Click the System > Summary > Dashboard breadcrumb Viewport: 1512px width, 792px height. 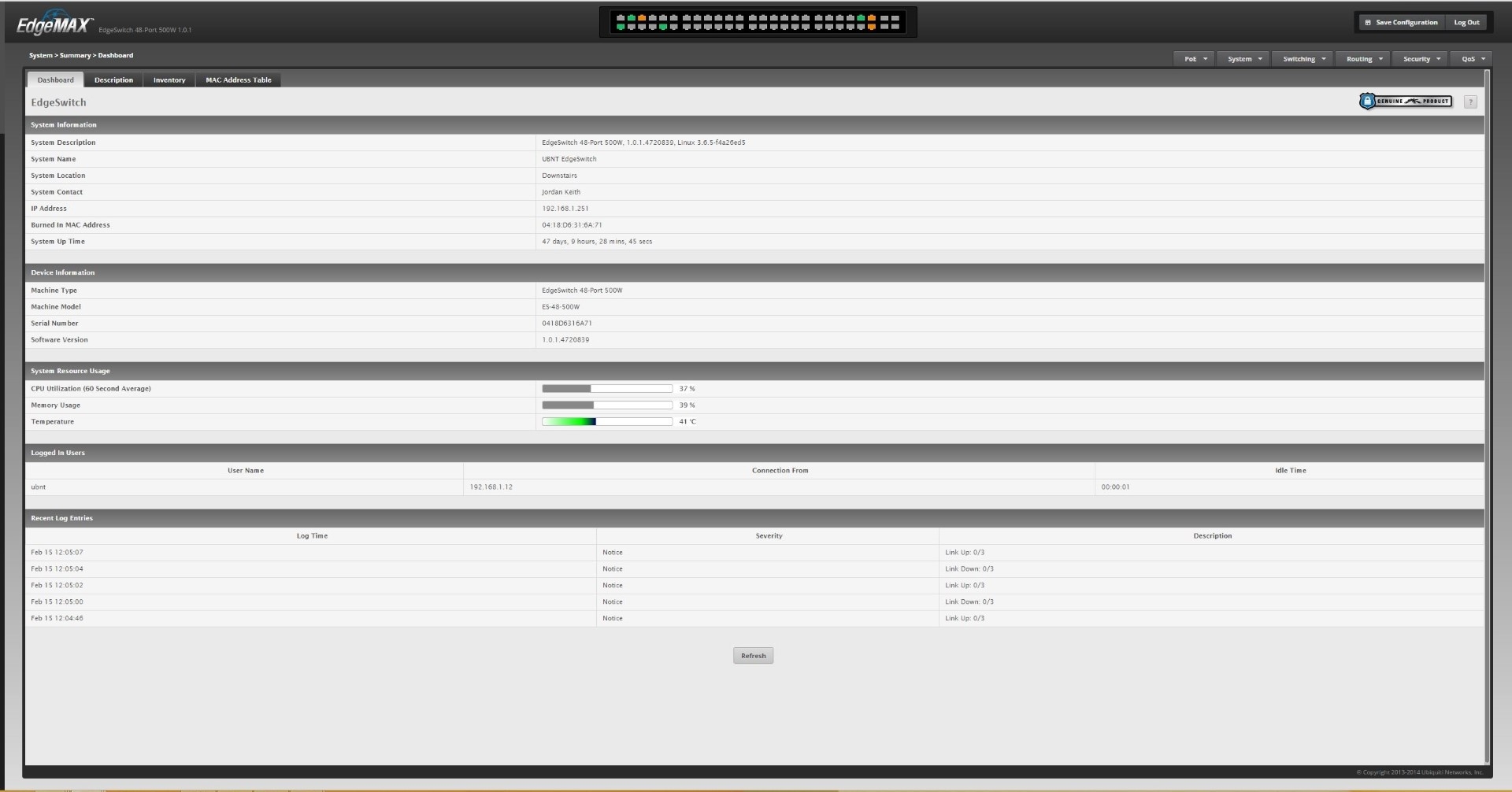pyautogui.click(x=81, y=55)
